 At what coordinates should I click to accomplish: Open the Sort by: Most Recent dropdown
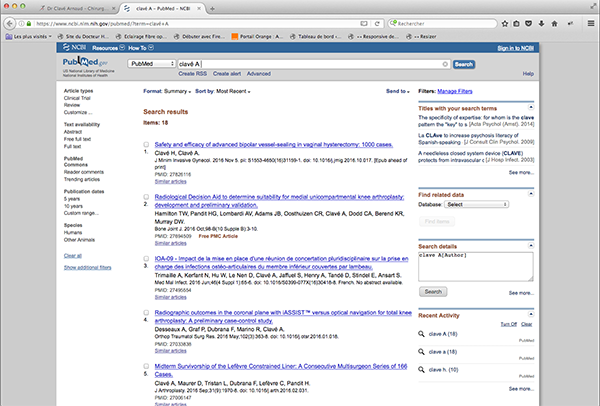click(223, 91)
